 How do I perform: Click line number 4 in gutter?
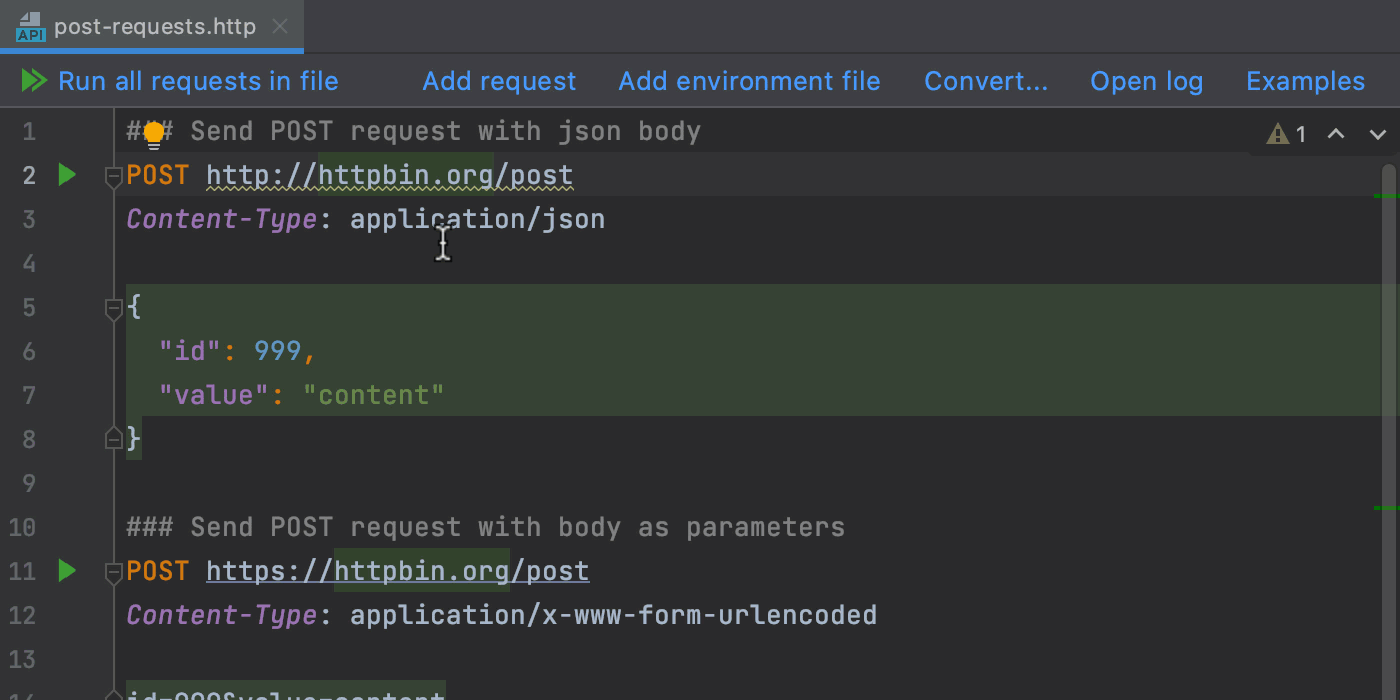pos(27,263)
